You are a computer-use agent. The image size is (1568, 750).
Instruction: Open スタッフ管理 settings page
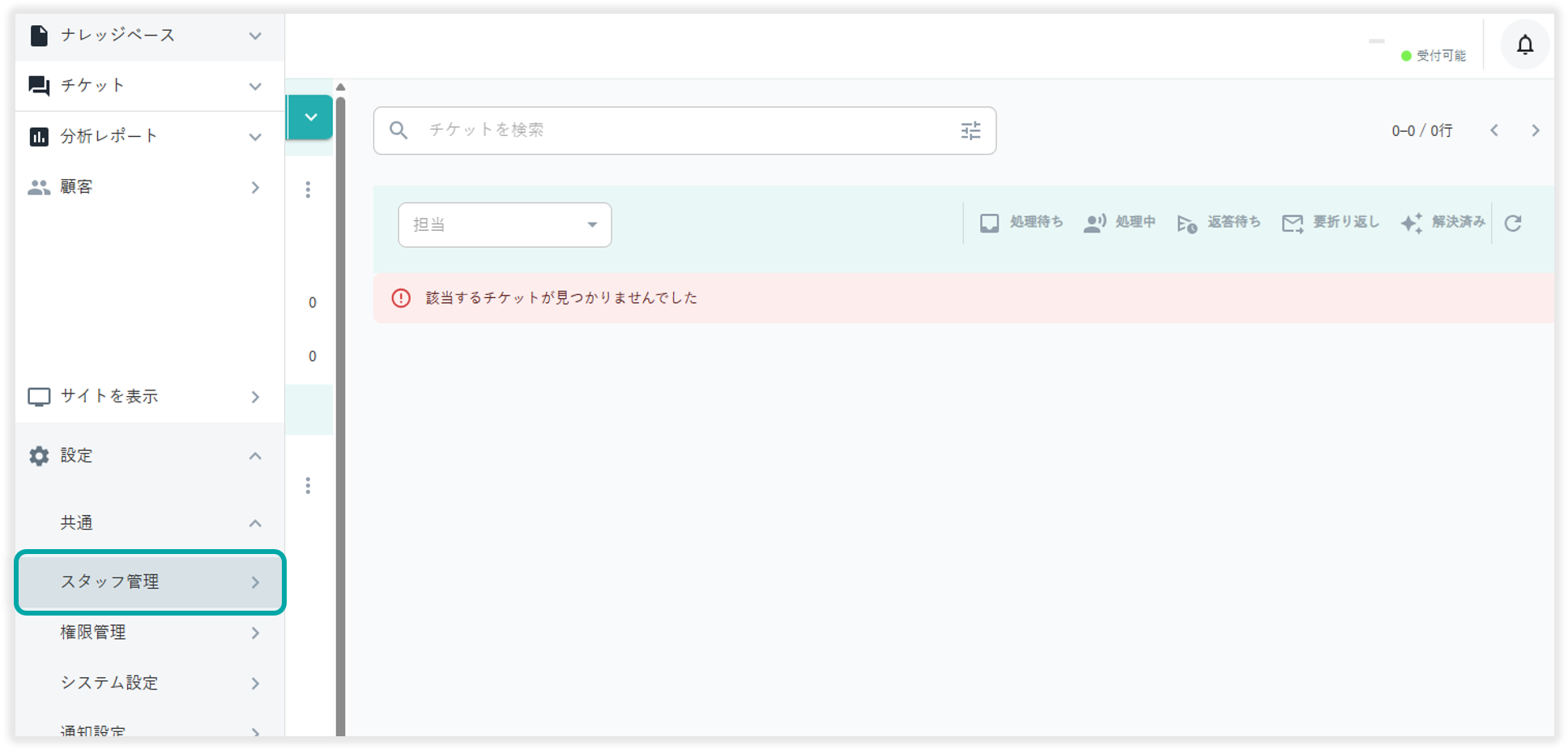(150, 582)
